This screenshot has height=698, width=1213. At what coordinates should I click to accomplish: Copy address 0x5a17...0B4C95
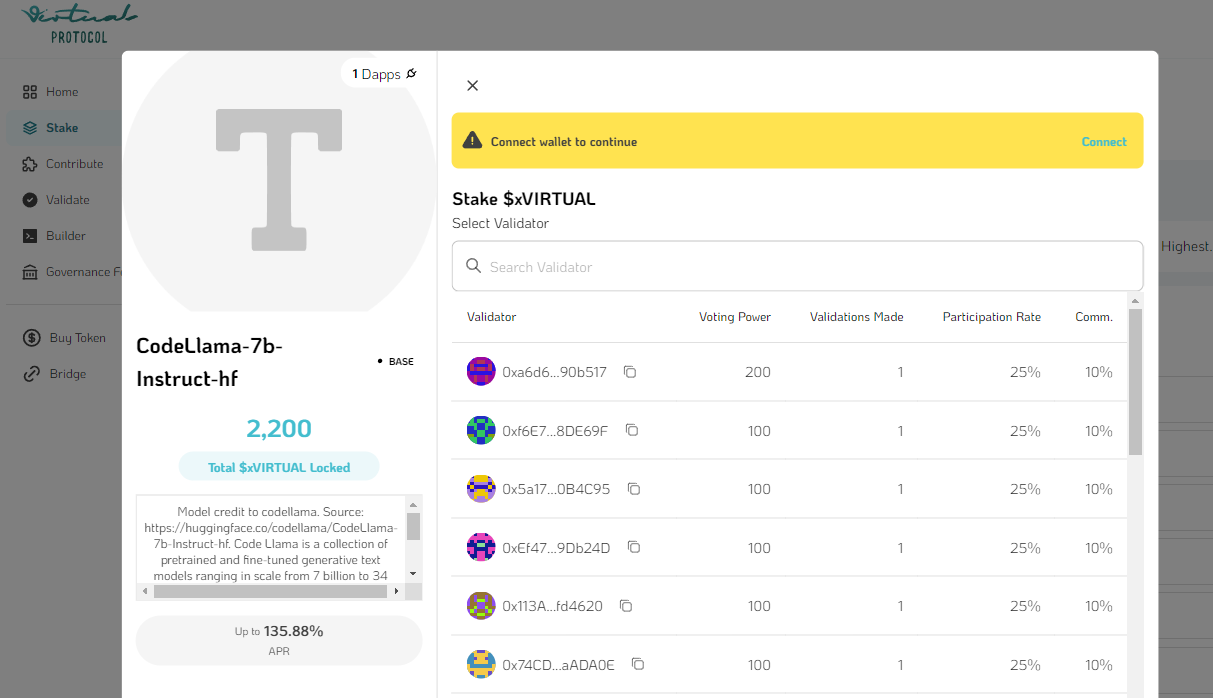click(x=633, y=489)
